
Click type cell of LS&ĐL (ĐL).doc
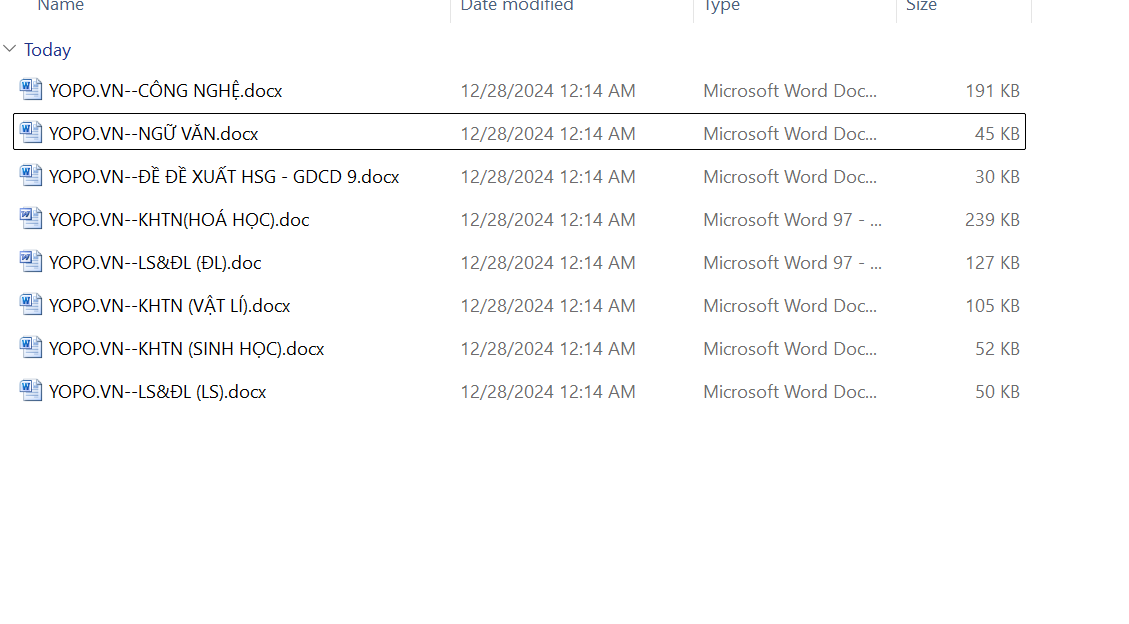tap(792, 263)
